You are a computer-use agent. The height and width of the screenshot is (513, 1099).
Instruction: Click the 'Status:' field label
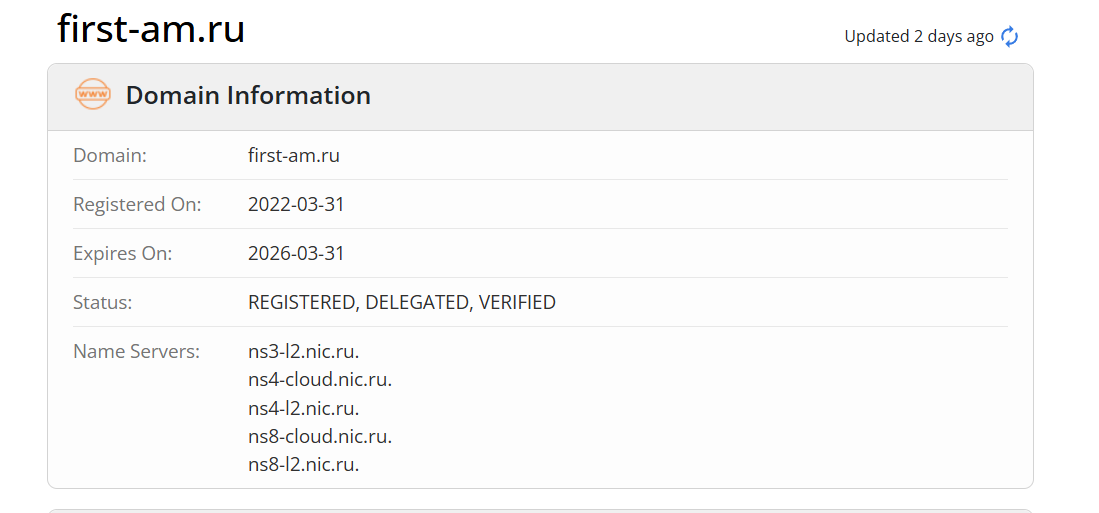(x=103, y=303)
